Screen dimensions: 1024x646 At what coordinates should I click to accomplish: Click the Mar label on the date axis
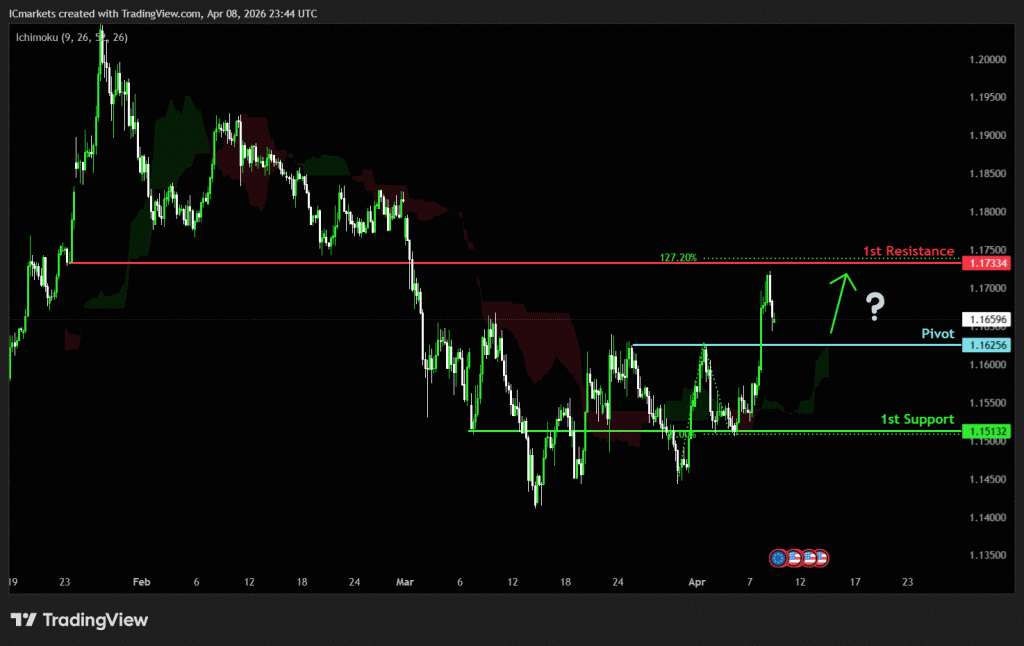[x=404, y=581]
